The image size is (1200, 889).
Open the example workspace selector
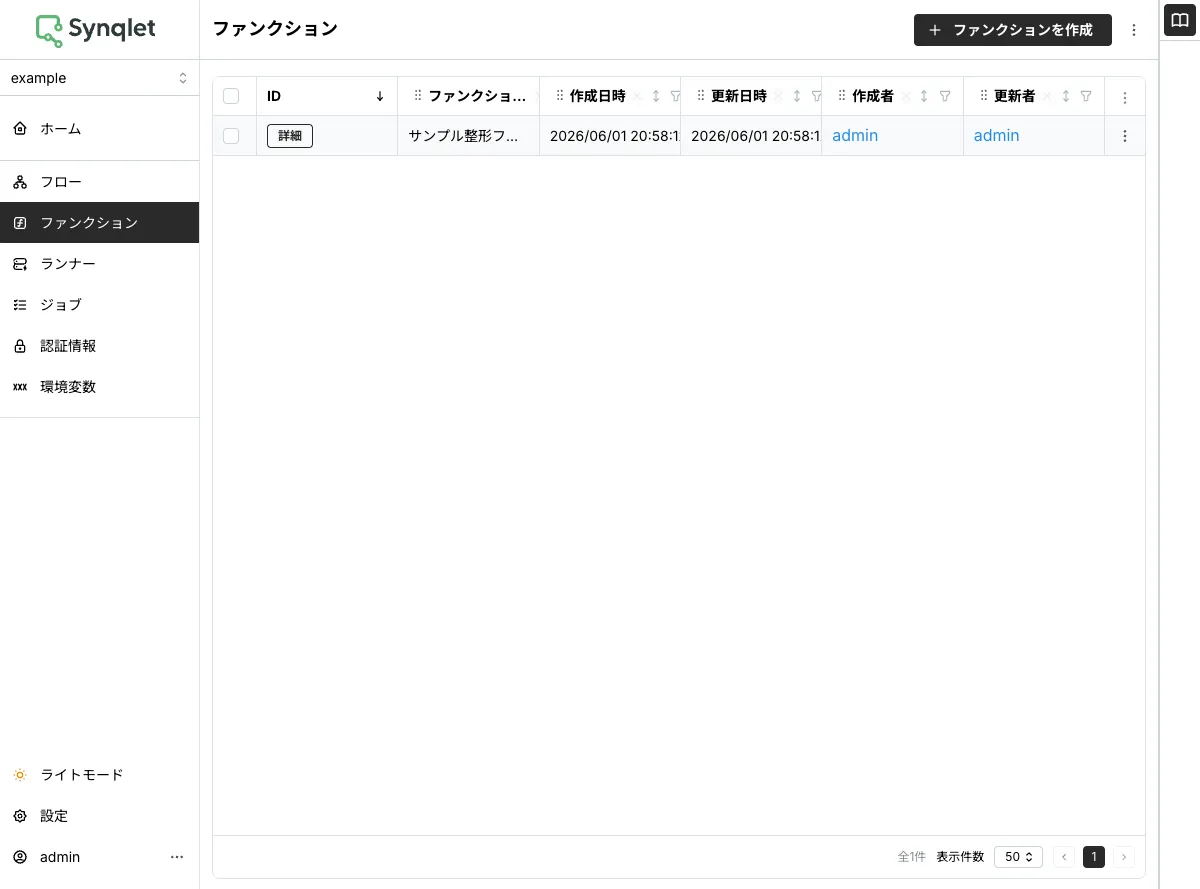[x=99, y=78]
